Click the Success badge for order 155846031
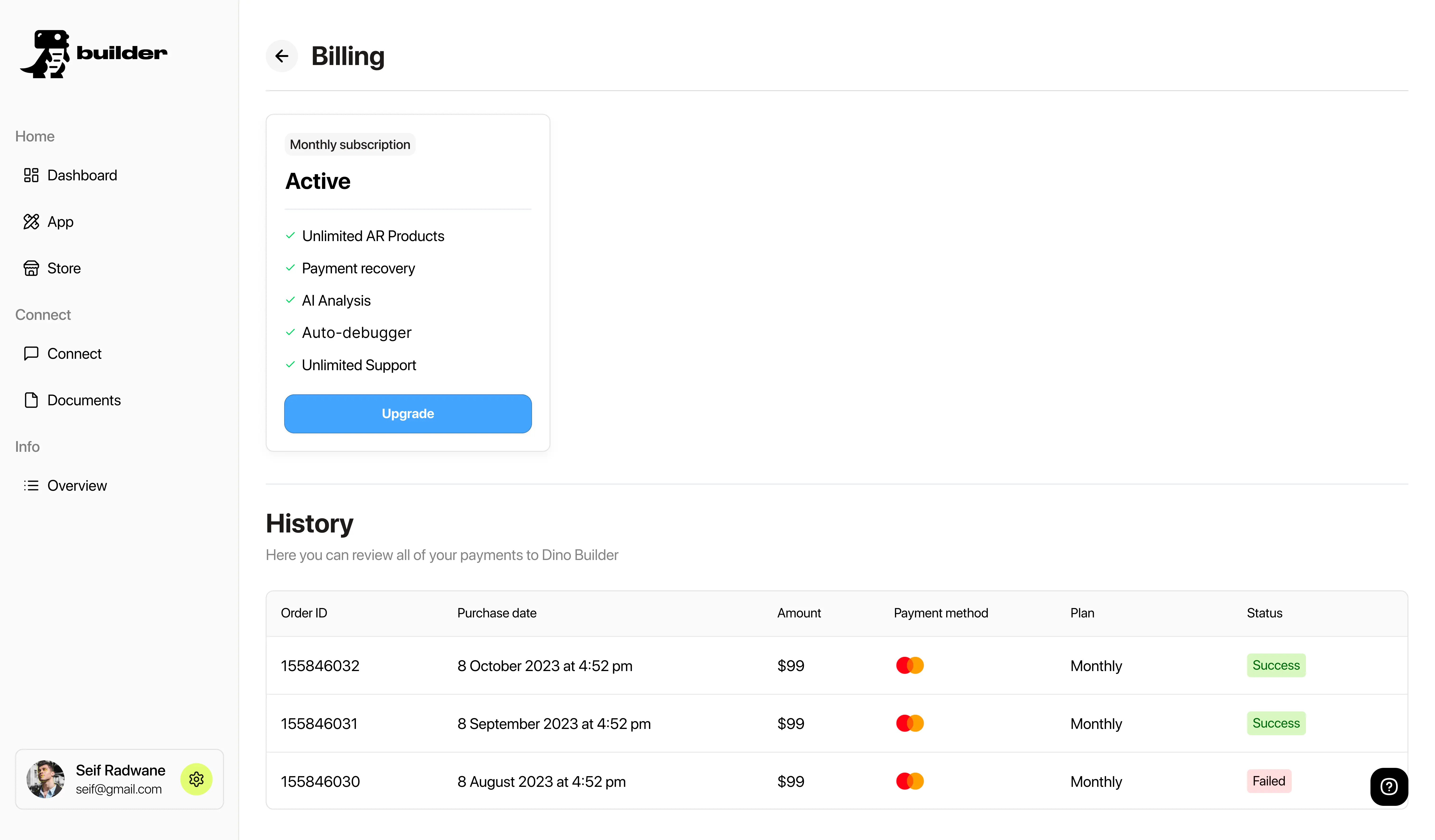 coord(1276,723)
